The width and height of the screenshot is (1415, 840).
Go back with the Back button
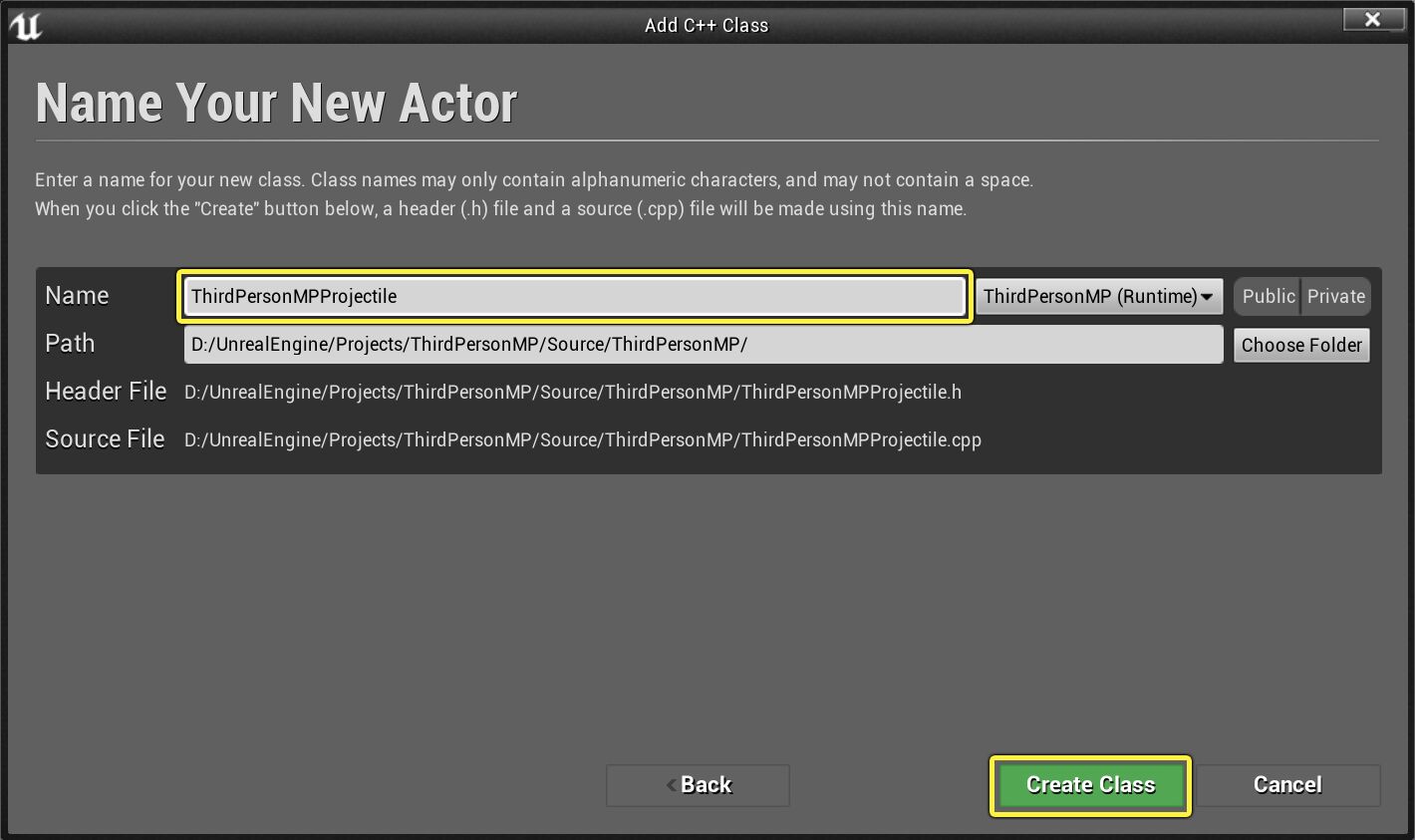pos(698,785)
